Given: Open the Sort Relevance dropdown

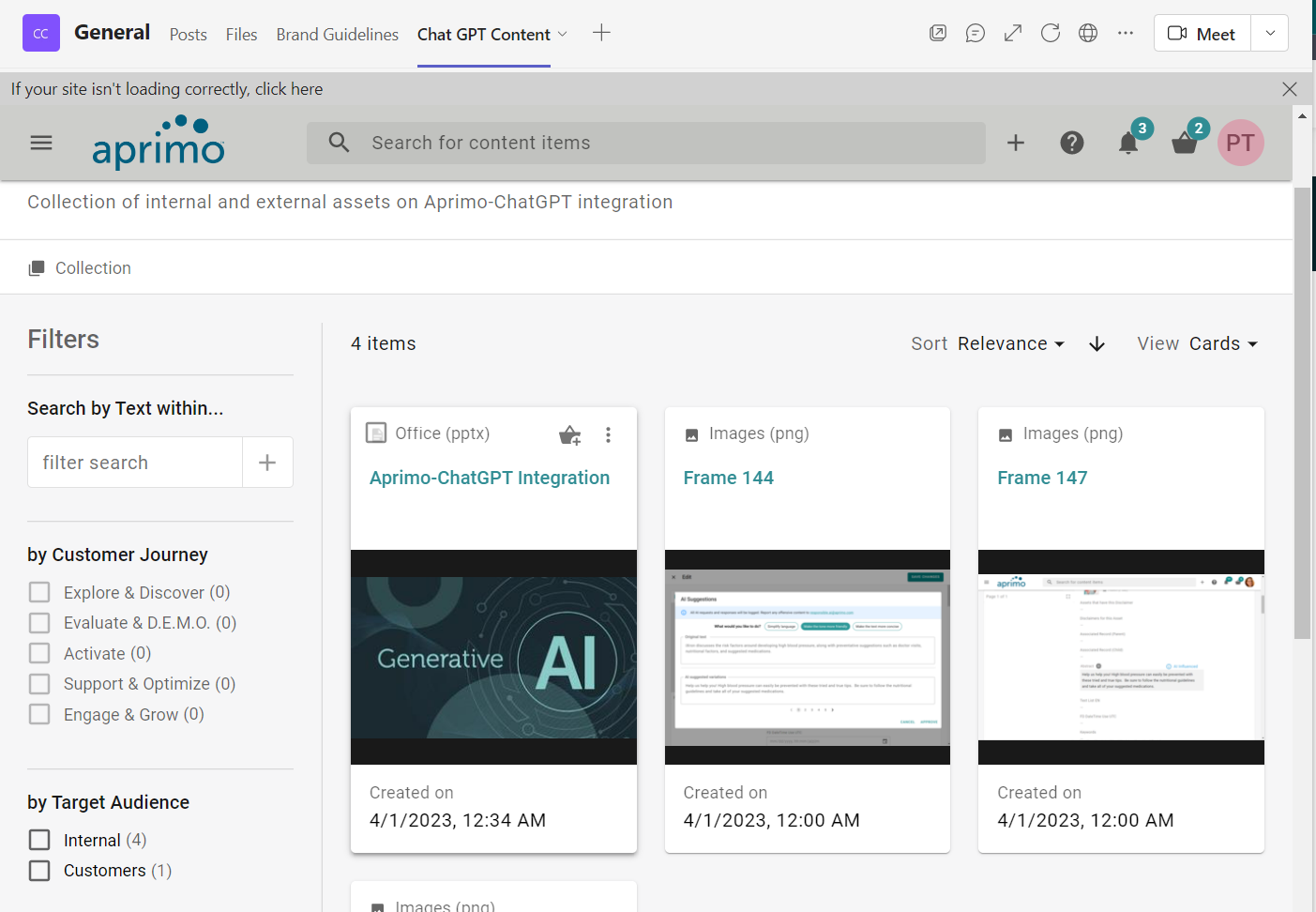Looking at the screenshot, I should coord(1010,343).
